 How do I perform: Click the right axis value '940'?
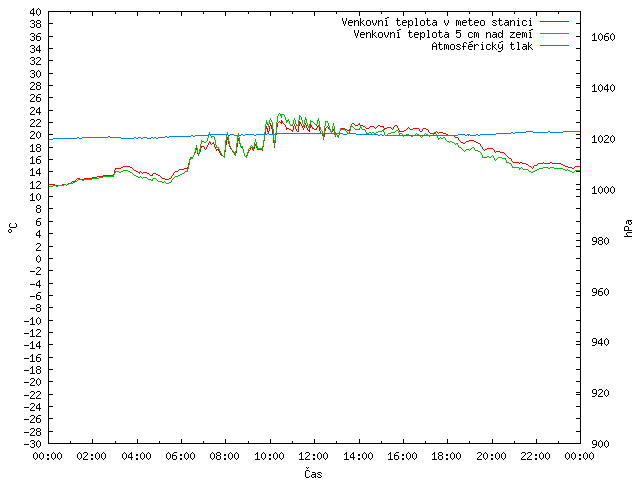600,342
